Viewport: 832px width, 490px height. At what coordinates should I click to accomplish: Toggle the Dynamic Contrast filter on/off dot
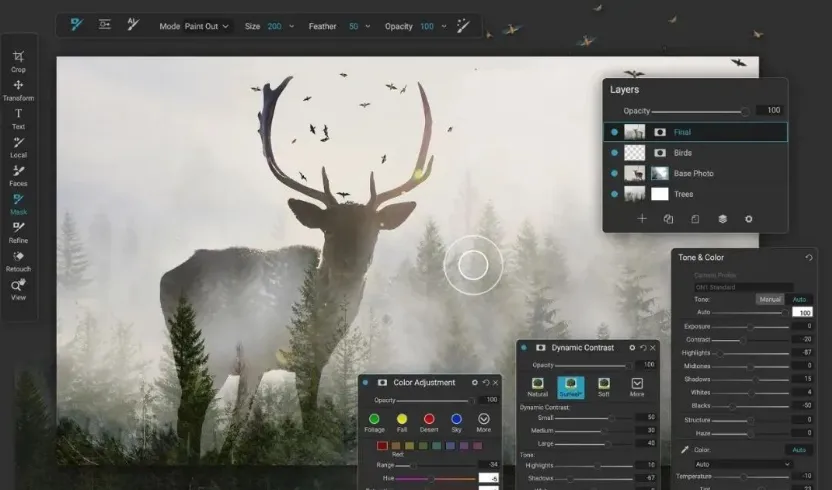pyautogui.click(x=524, y=348)
